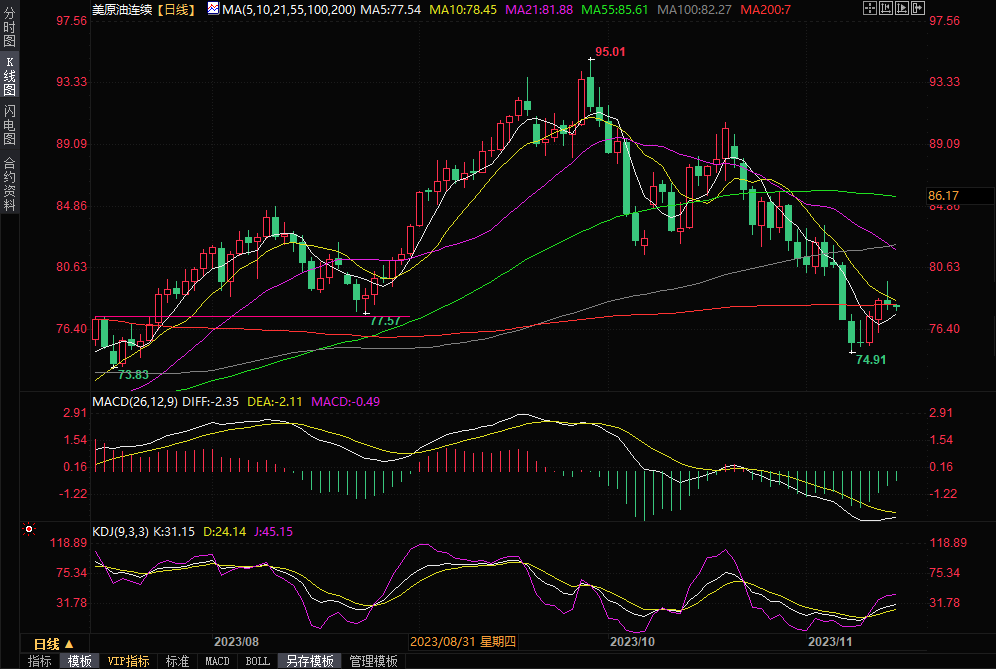Apply the BOLL template button
996x669 pixels.
click(x=258, y=661)
